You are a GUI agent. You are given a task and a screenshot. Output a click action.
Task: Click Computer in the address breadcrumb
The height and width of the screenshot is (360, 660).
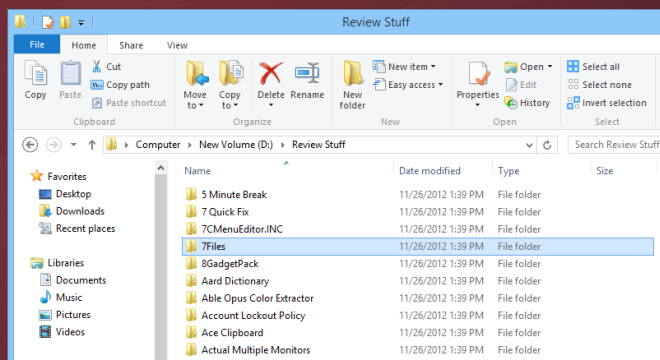click(x=158, y=145)
